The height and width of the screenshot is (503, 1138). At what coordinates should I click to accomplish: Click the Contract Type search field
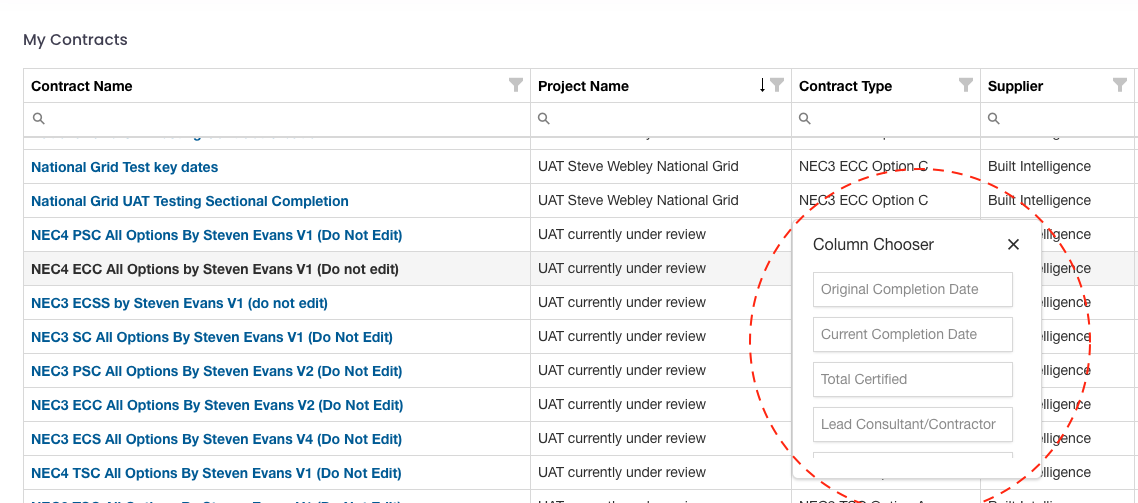[885, 118]
